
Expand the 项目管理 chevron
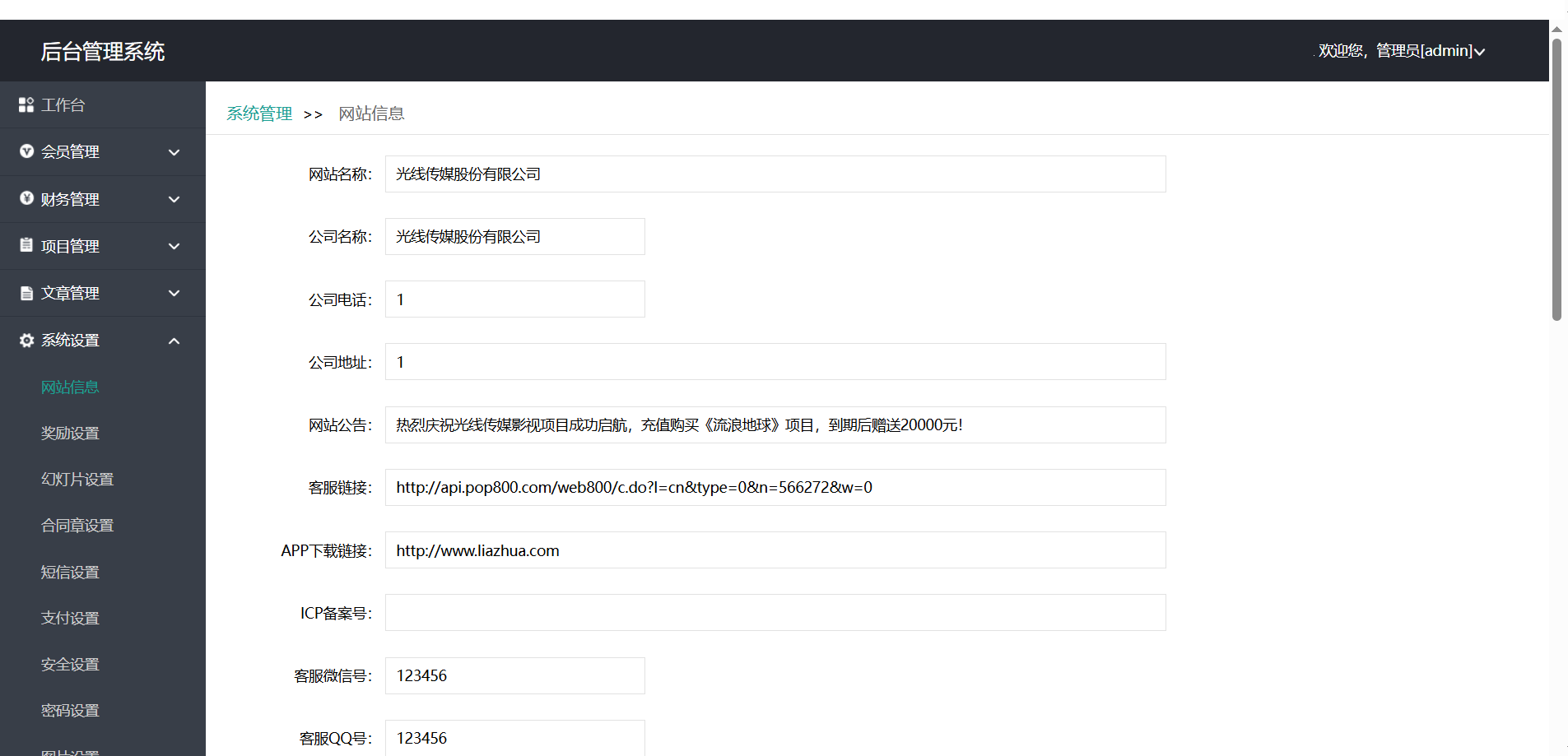(x=174, y=246)
